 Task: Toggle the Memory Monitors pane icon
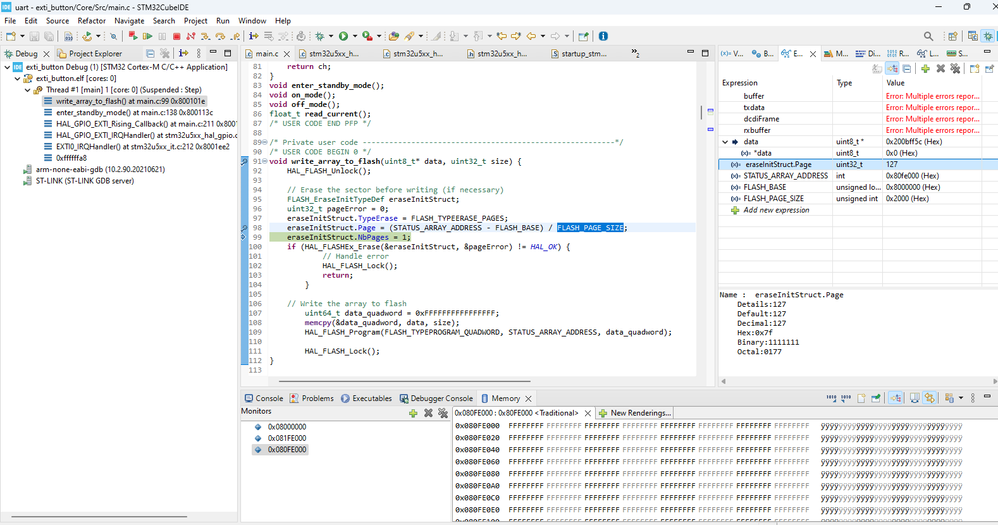[x=896, y=398]
